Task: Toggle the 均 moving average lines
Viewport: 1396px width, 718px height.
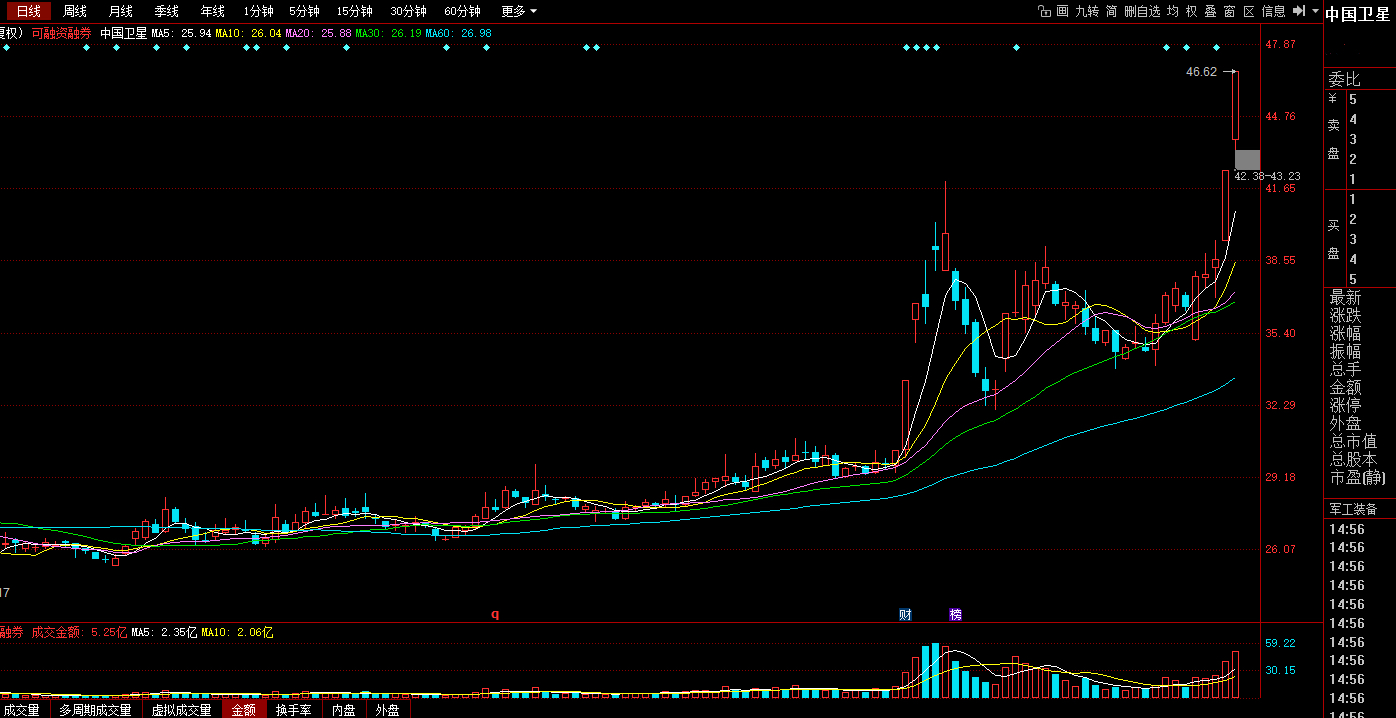Action: pos(1173,11)
